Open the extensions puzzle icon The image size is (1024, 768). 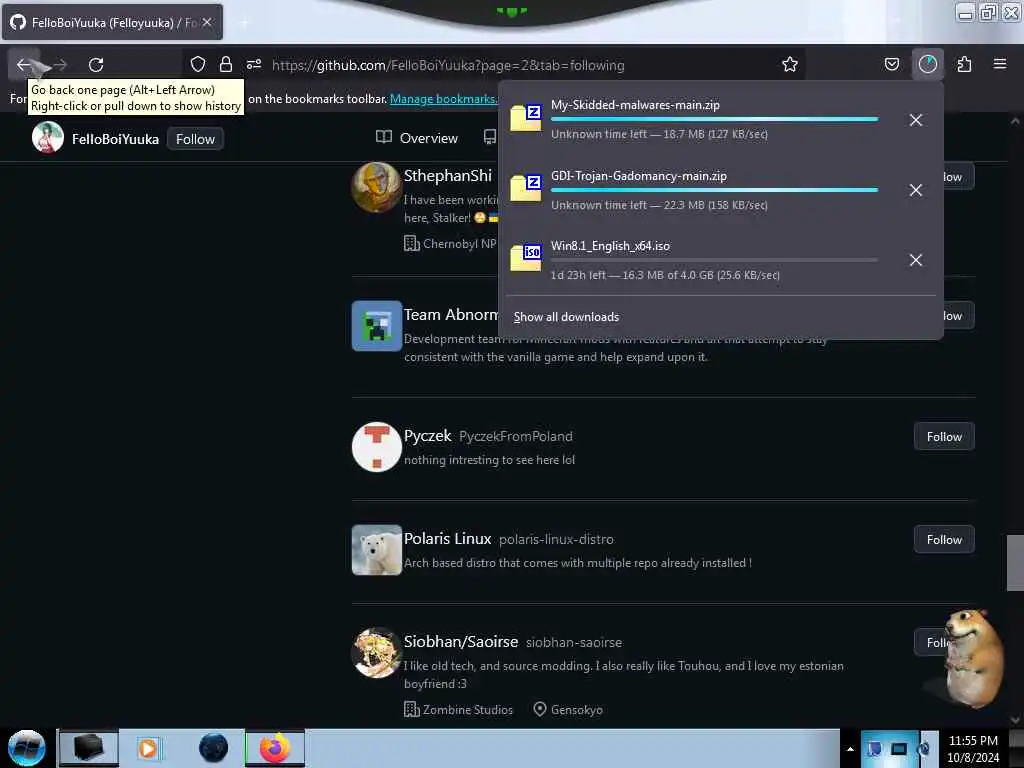pos(964,64)
